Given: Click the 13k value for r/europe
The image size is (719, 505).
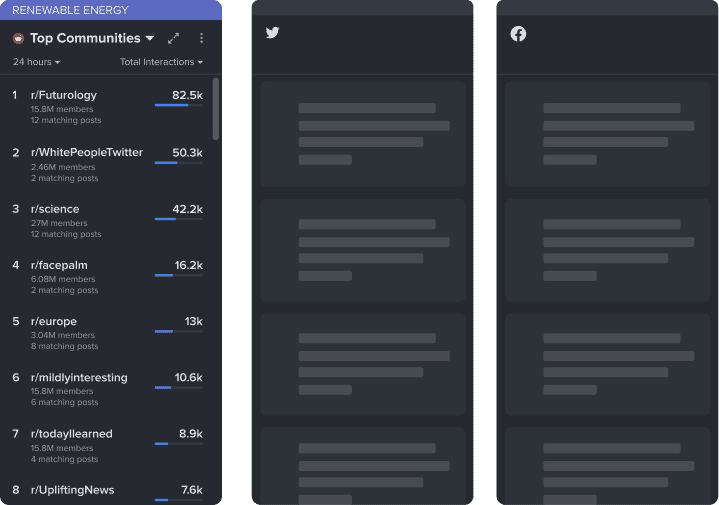Looking at the screenshot, I should tap(194, 322).
